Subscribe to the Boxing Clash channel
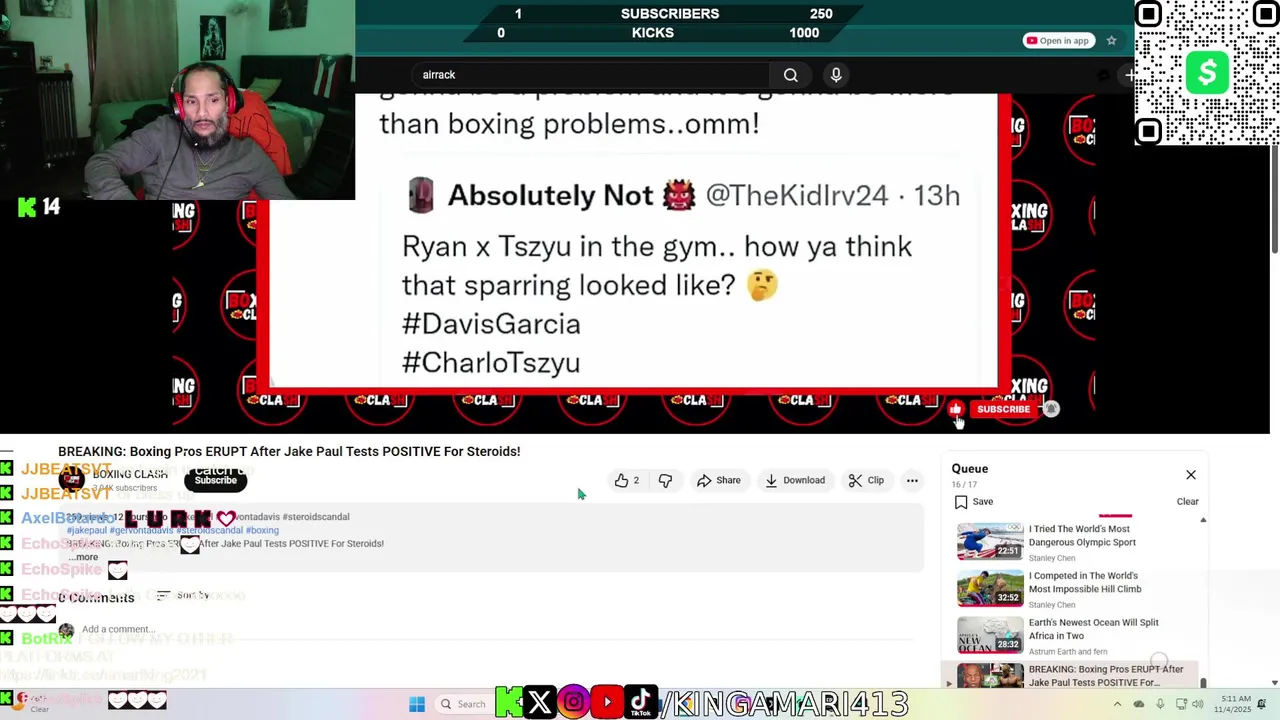Image resolution: width=1280 pixels, height=720 pixels. 215,480
